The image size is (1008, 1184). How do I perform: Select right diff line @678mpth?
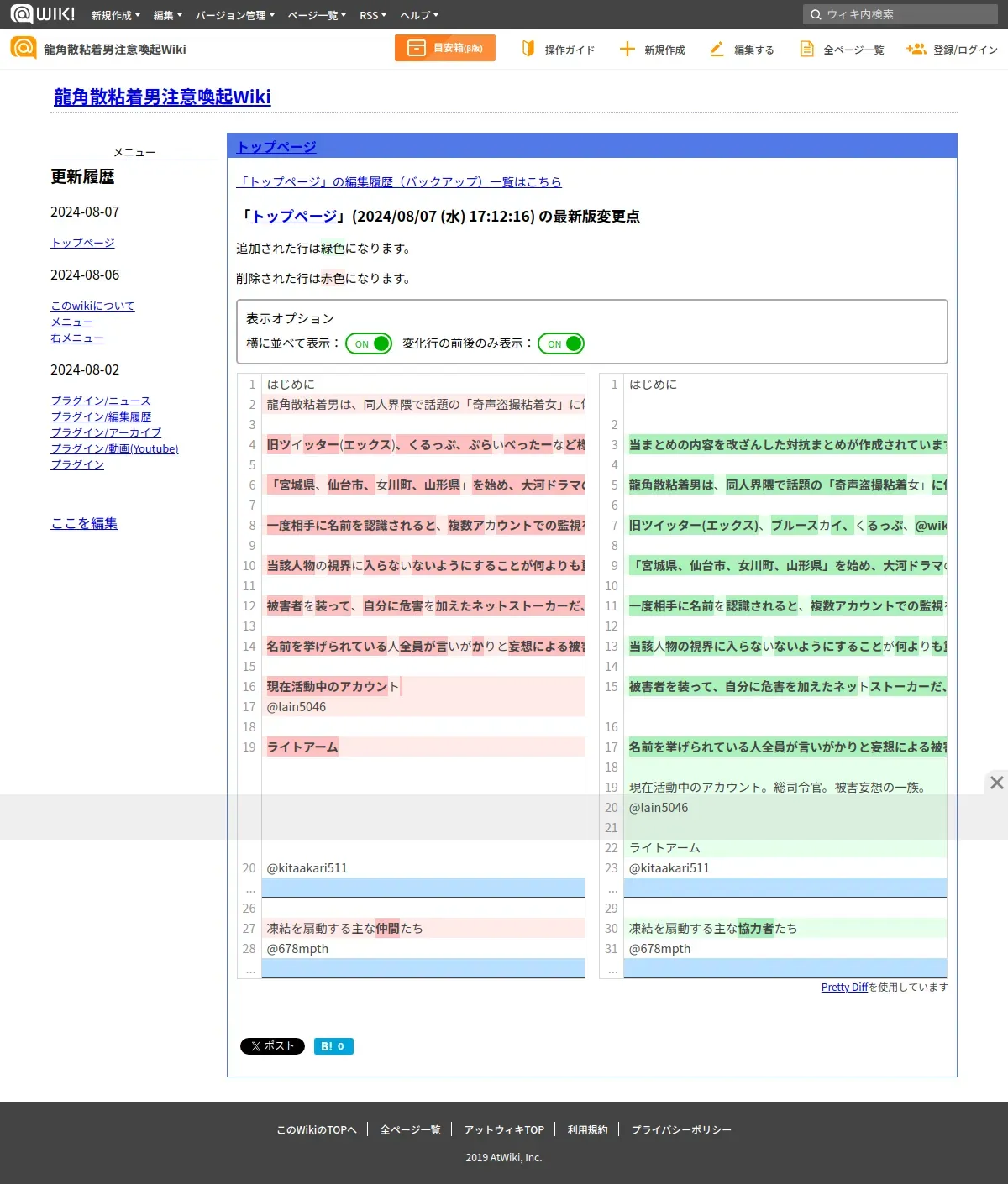tap(785, 949)
